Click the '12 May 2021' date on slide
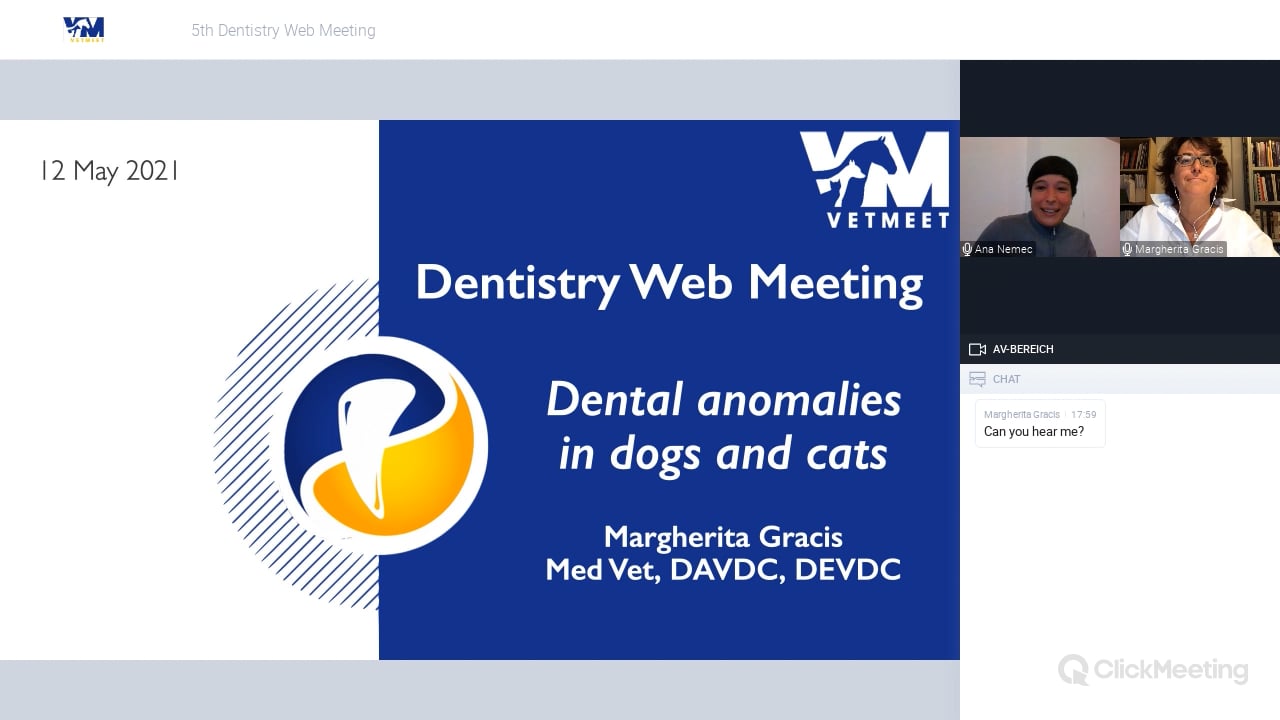This screenshot has height=720, width=1280. click(x=110, y=171)
